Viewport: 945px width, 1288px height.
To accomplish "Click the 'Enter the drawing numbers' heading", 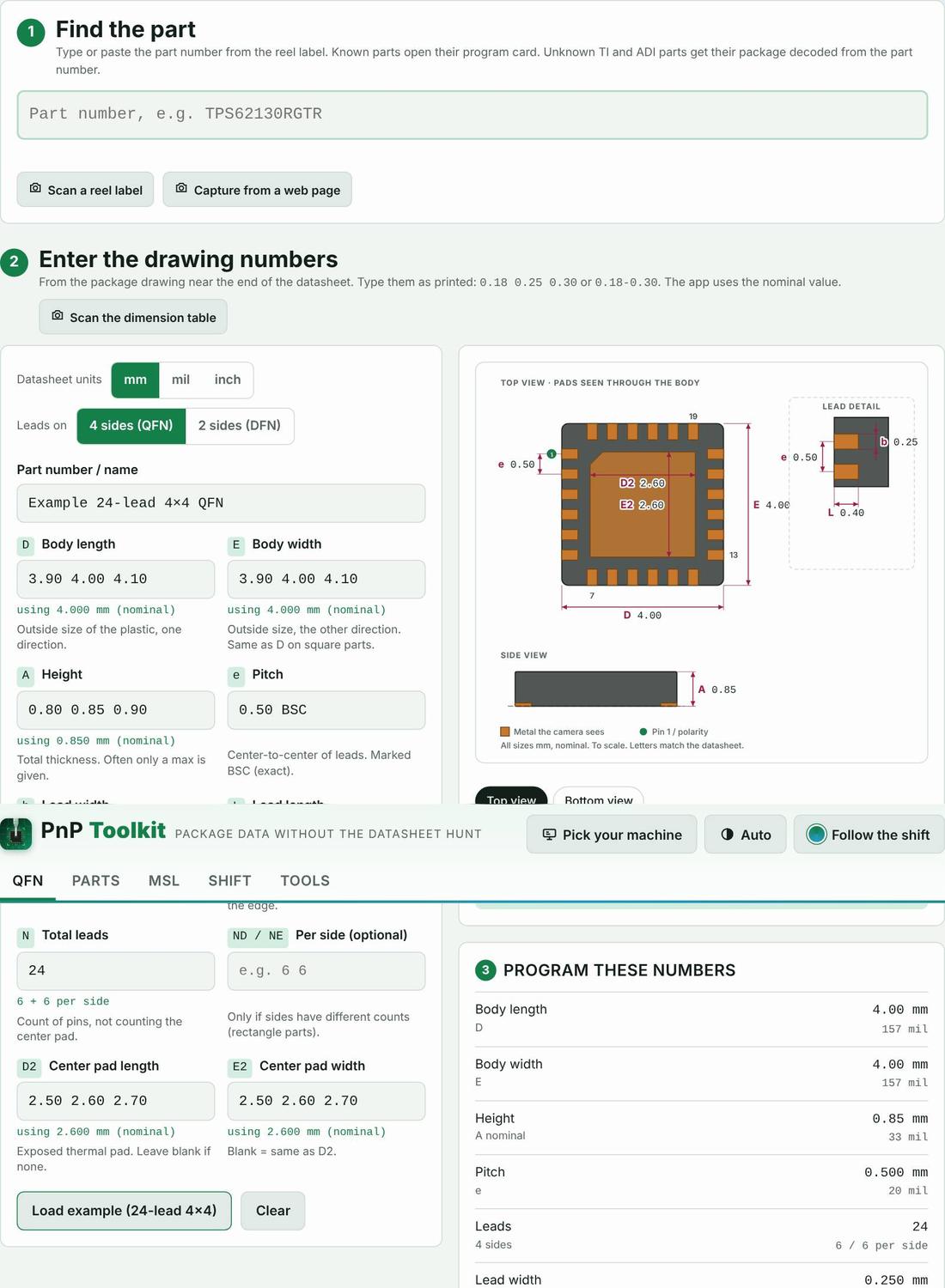I will point(188,259).
